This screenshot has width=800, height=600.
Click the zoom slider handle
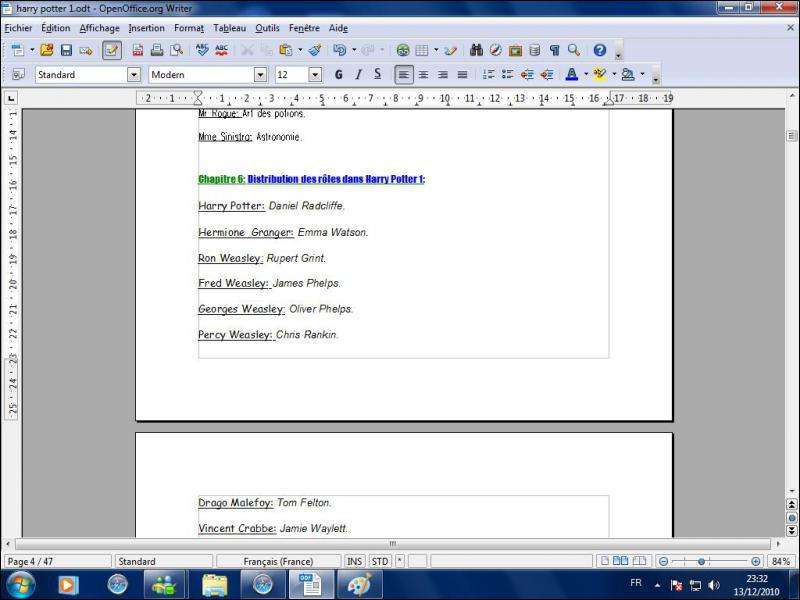[702, 561]
